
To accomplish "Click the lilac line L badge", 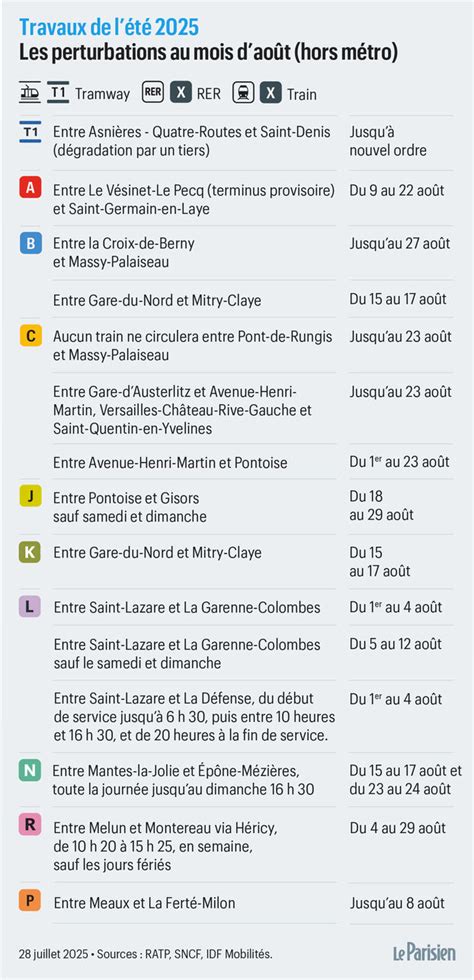I will pyautogui.click(x=31, y=606).
